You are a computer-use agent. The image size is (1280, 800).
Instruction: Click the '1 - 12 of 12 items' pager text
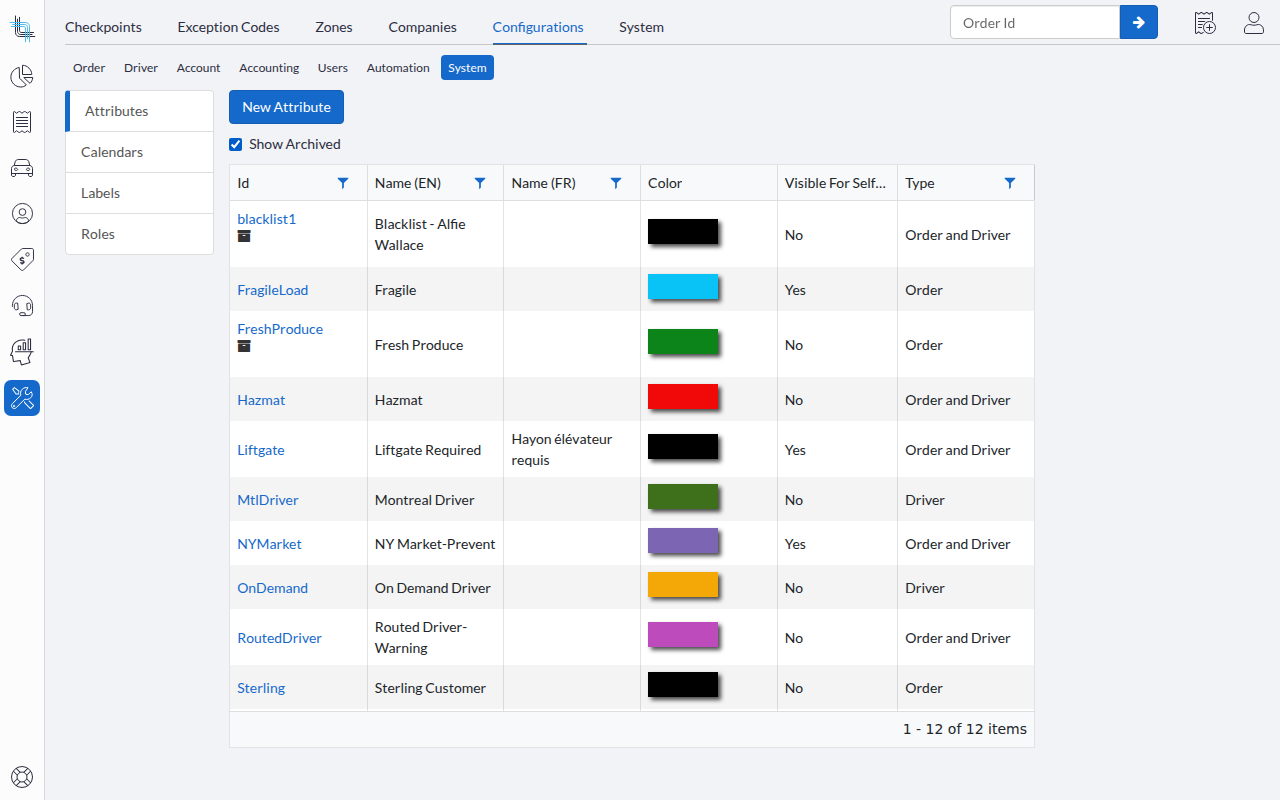pyautogui.click(x=965, y=729)
